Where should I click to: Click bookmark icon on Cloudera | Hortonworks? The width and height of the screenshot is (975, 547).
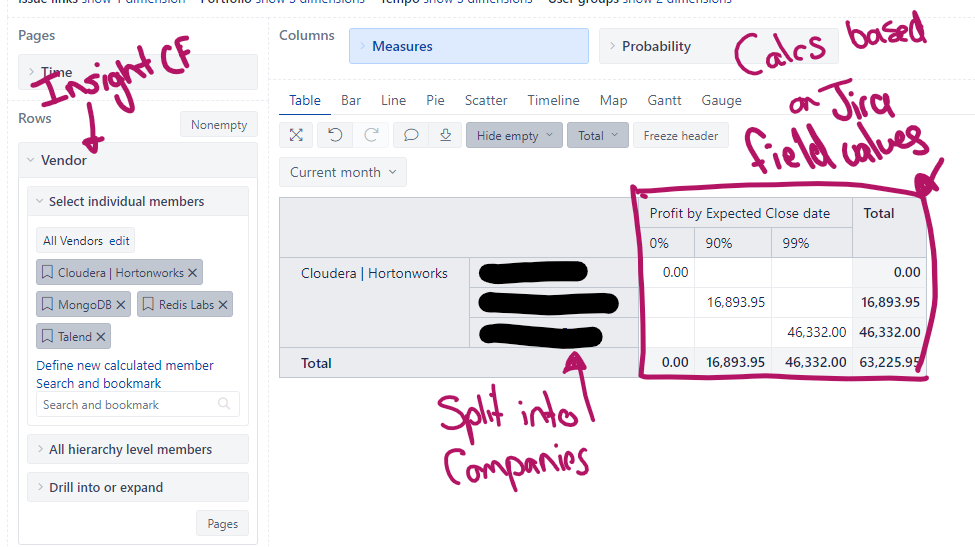point(47,272)
